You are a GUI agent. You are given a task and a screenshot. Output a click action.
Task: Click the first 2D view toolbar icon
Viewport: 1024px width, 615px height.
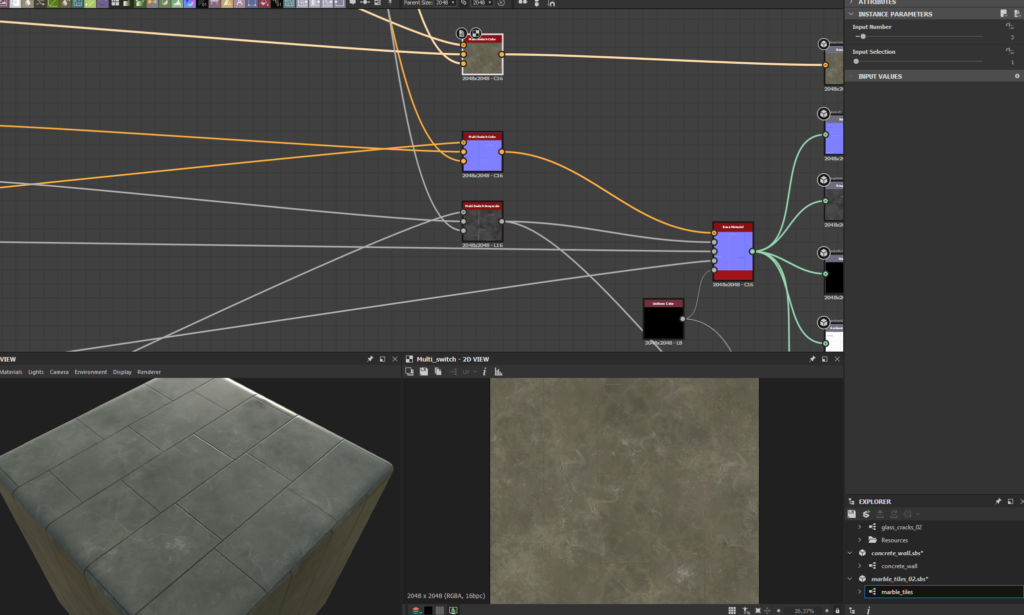click(409, 371)
